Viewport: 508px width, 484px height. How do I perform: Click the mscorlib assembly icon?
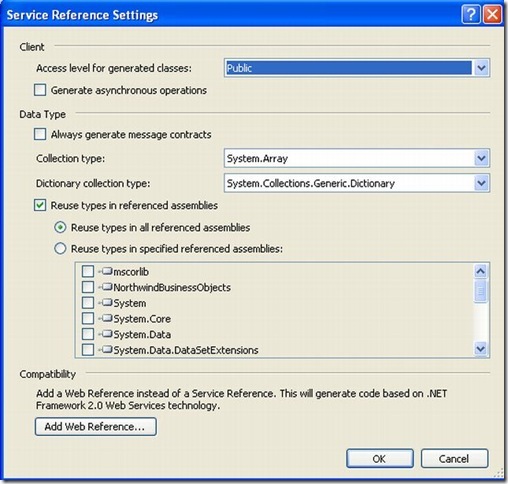[x=107, y=271]
